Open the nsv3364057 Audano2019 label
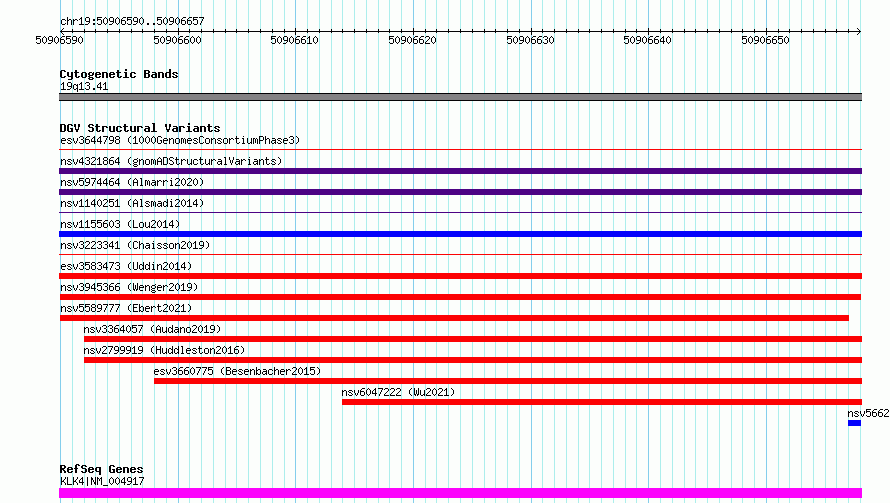The height and width of the screenshot is (503, 890). click(x=152, y=329)
